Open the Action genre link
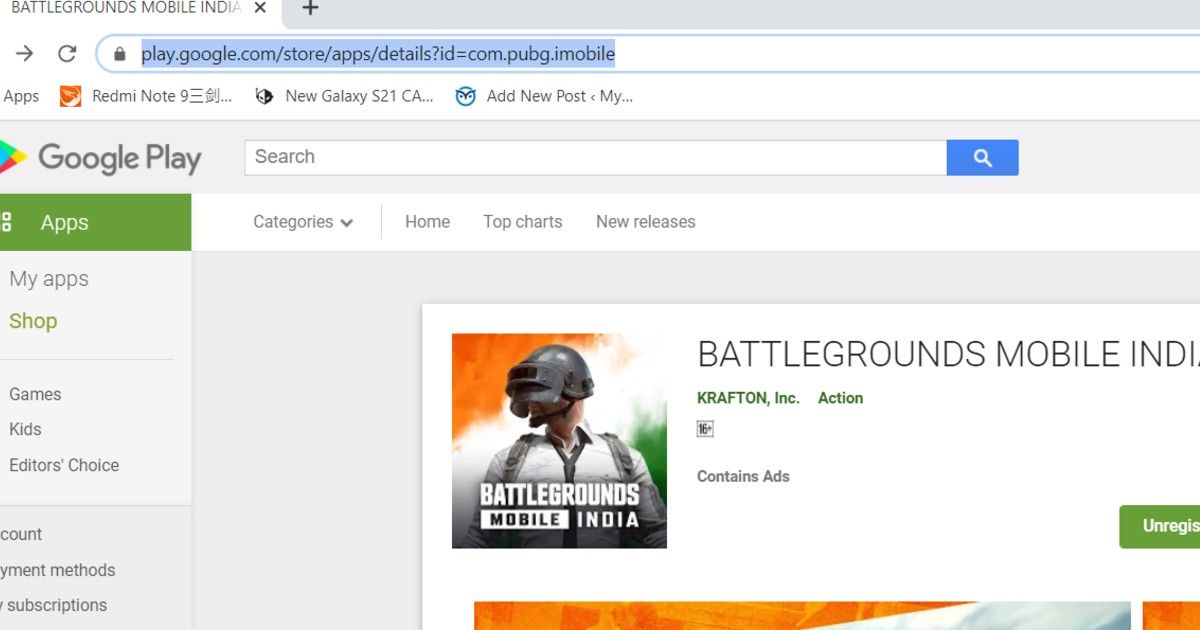 [840, 398]
